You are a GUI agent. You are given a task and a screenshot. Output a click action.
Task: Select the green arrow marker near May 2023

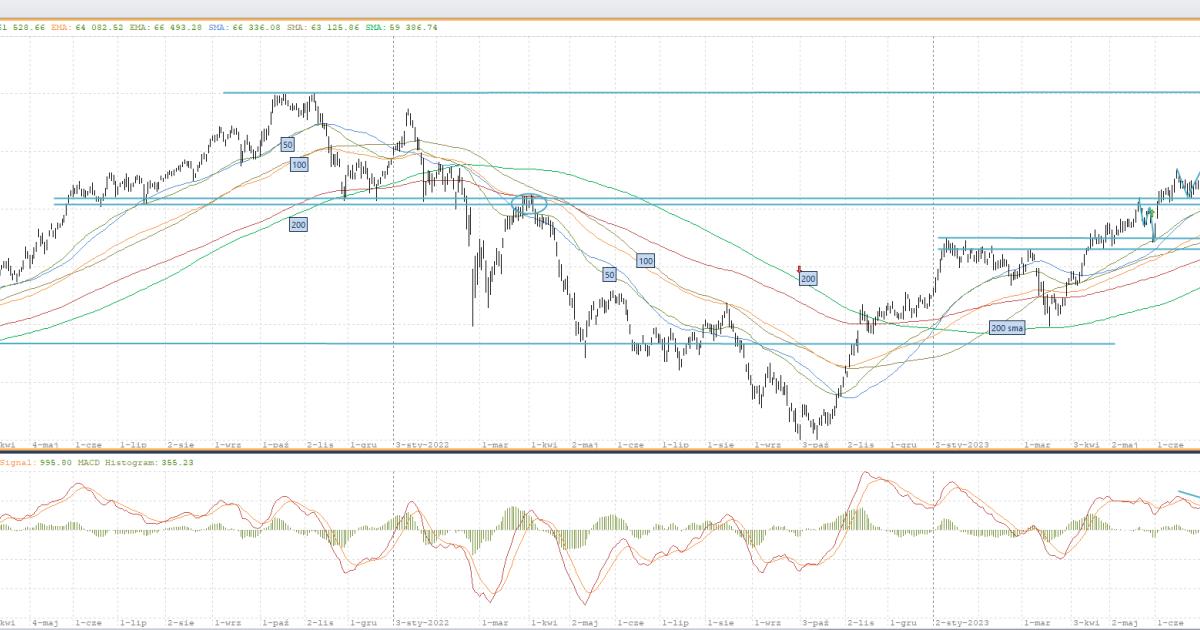[1151, 213]
